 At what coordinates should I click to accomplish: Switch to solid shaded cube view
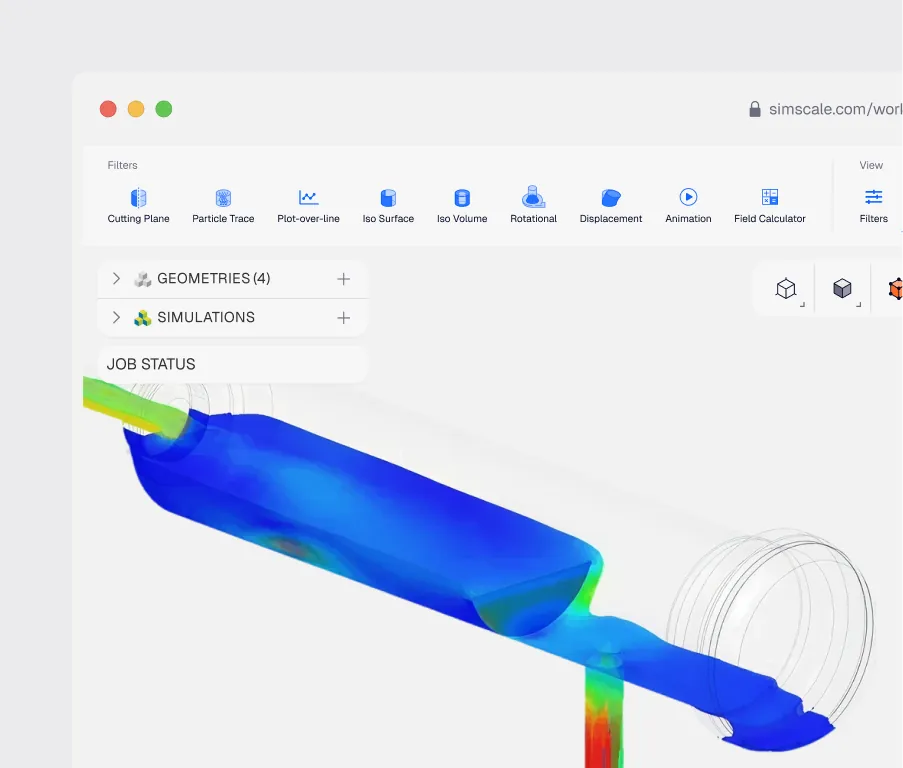[x=842, y=288]
